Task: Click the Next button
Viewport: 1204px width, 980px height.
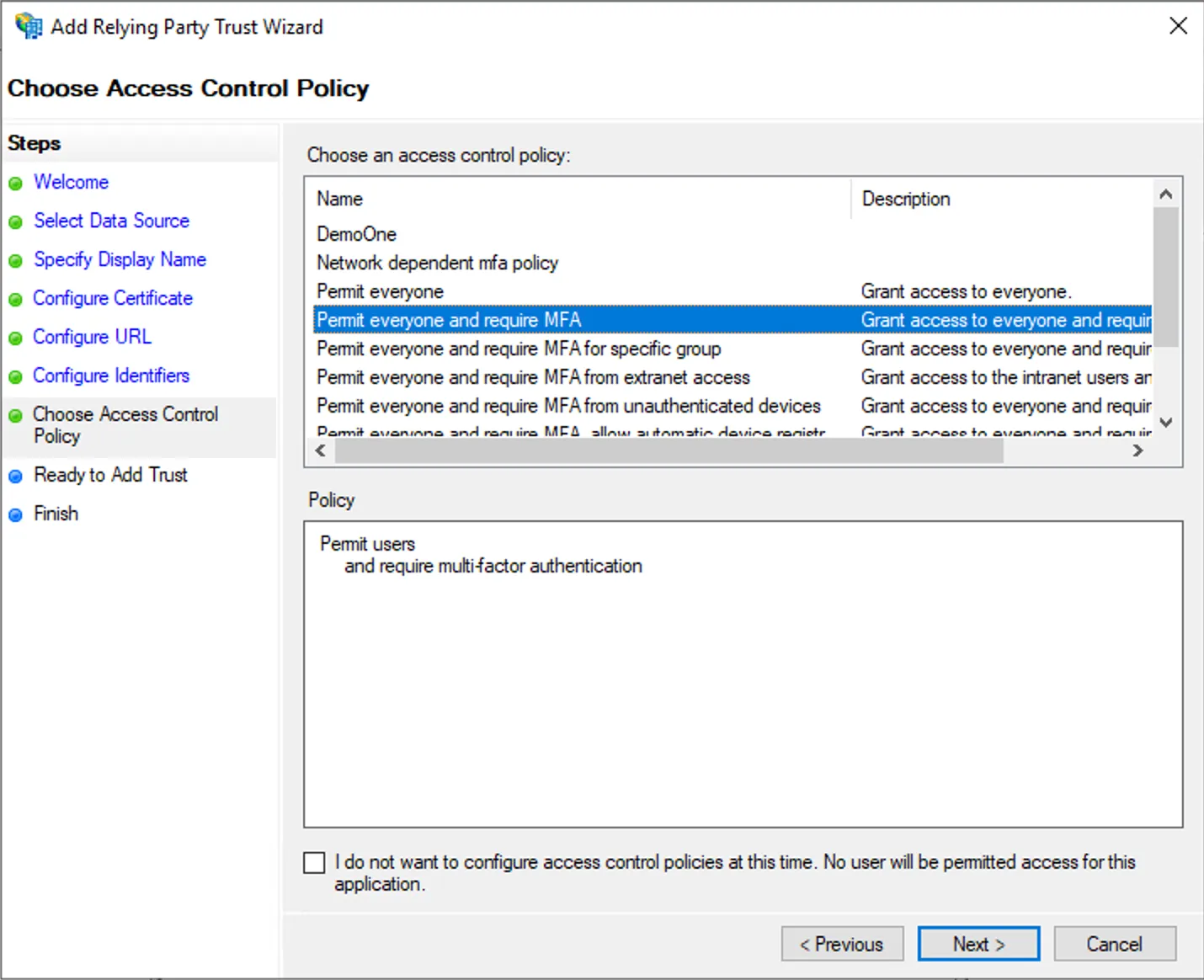Action: 978,944
